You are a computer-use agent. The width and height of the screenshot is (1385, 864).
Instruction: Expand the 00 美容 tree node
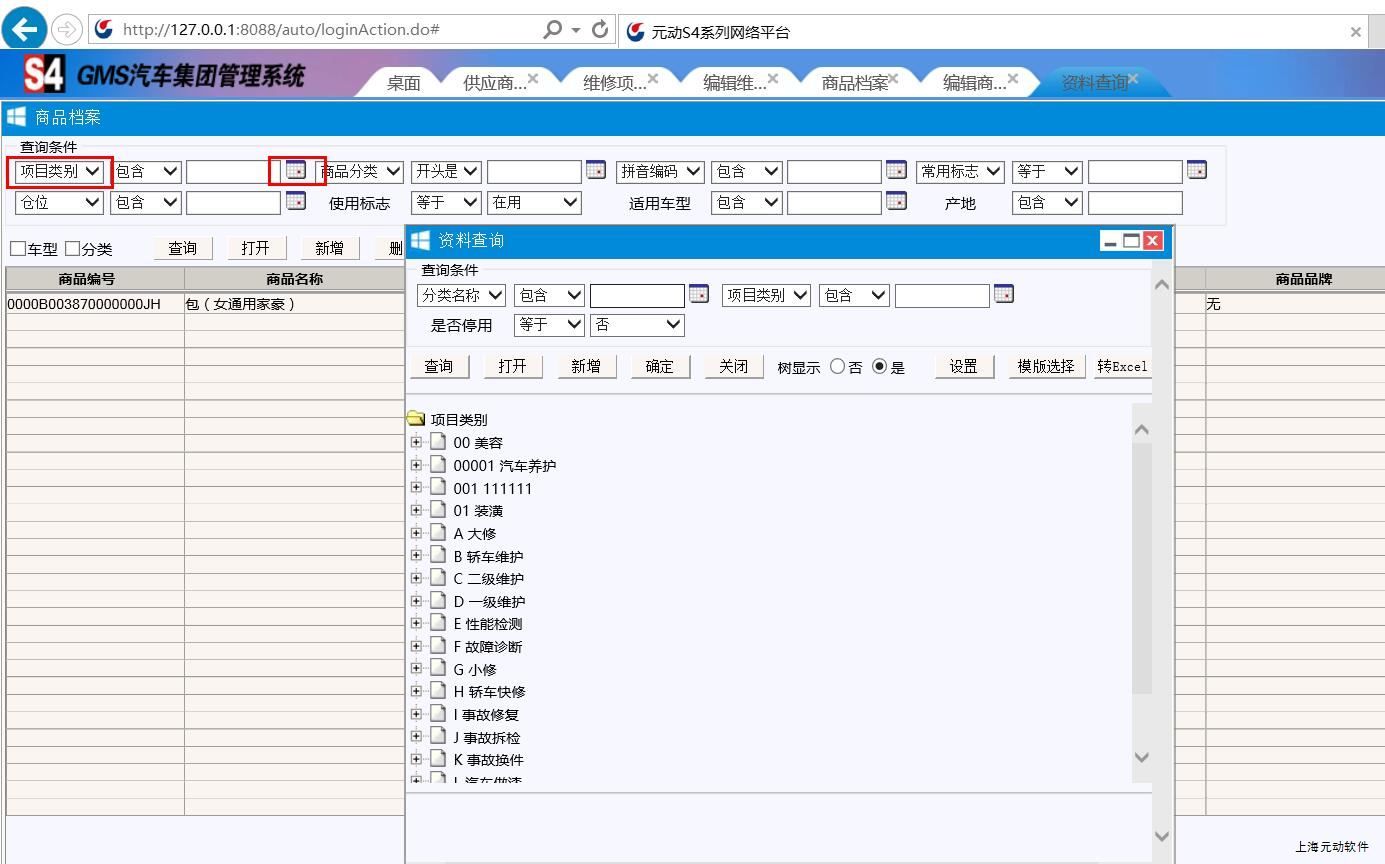tap(416, 442)
